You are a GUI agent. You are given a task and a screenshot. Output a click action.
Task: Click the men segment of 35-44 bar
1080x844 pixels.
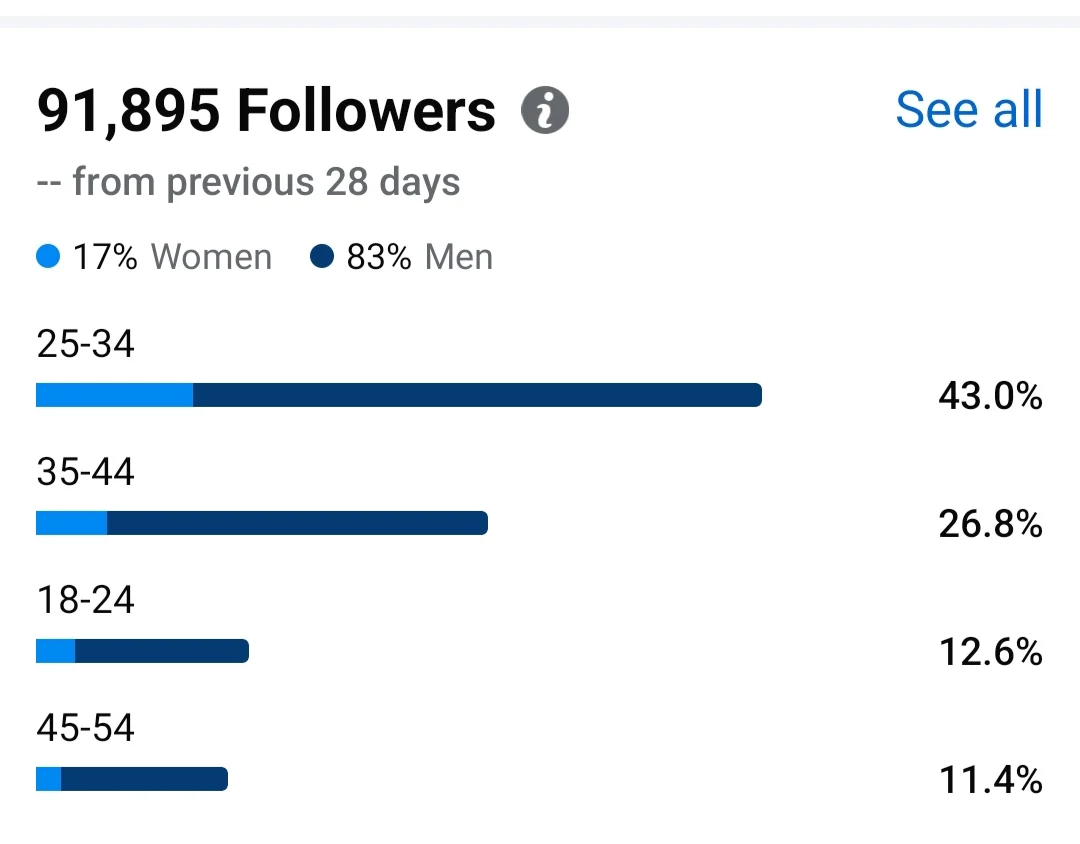298,523
